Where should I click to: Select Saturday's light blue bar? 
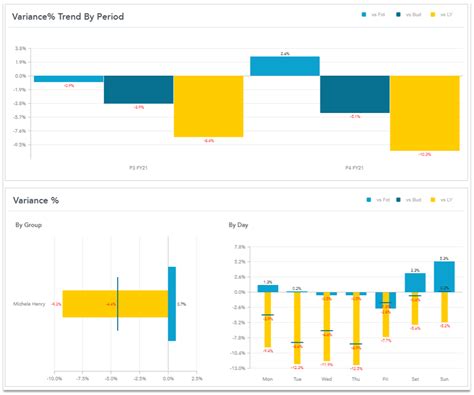(x=415, y=283)
